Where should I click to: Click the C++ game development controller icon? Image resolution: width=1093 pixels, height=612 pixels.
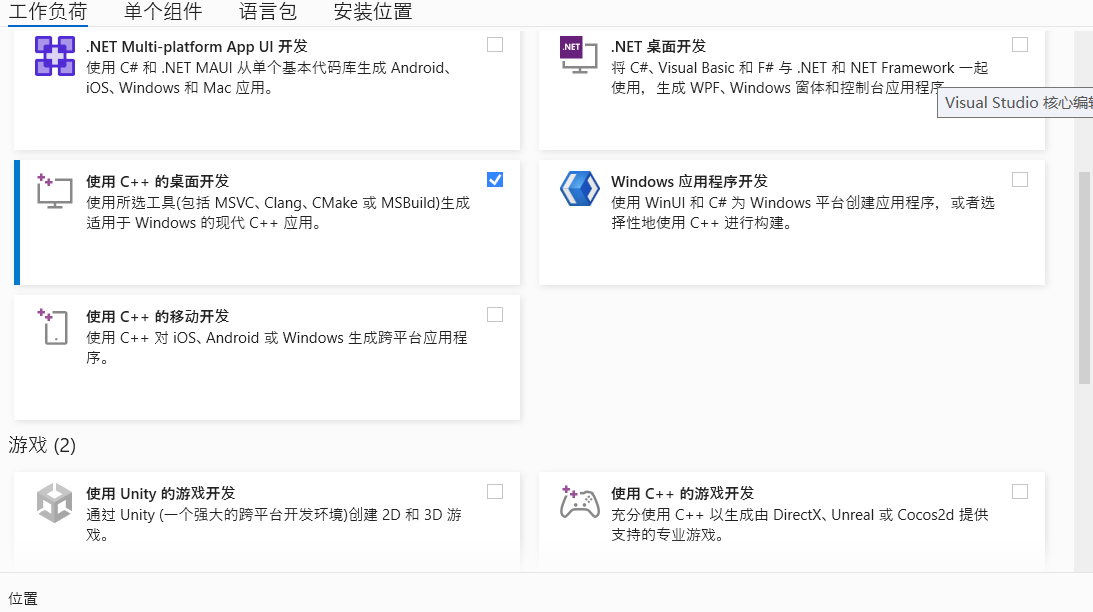579,503
